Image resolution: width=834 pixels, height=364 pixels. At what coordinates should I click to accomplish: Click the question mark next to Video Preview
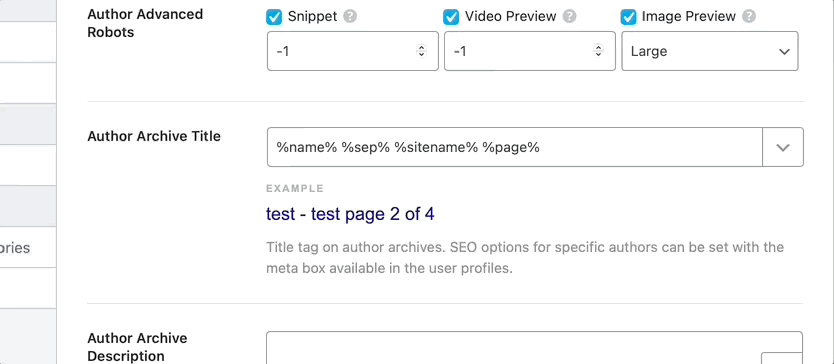point(569,16)
